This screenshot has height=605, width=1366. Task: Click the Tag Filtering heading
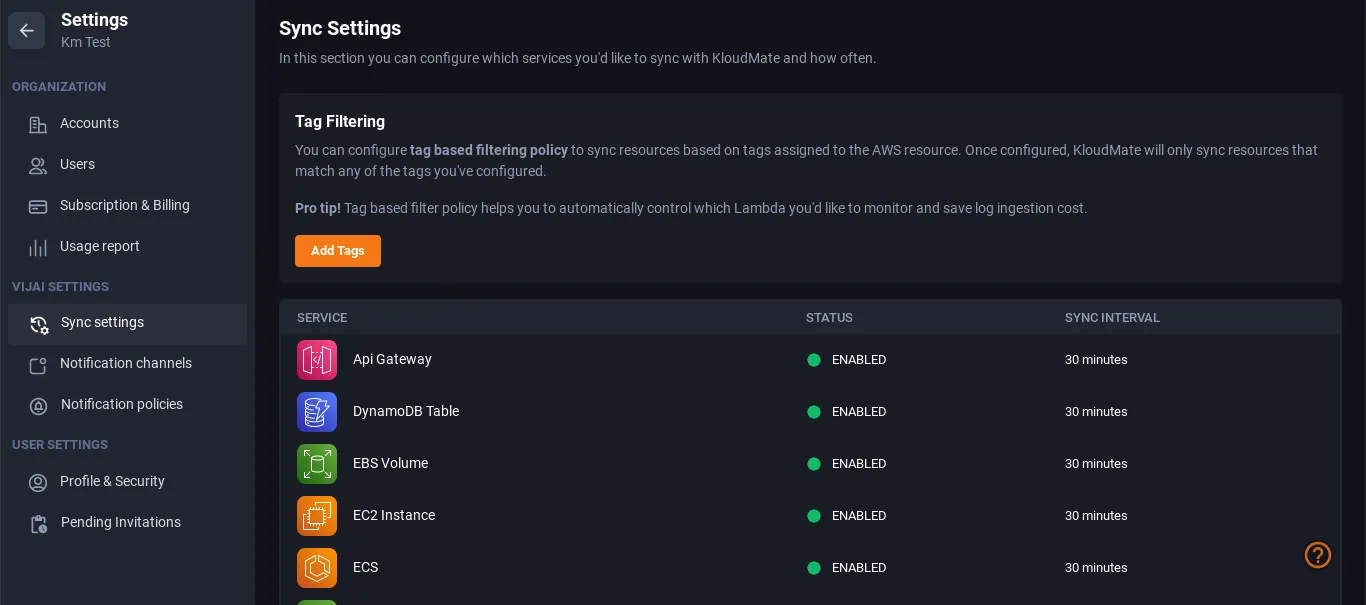[340, 121]
